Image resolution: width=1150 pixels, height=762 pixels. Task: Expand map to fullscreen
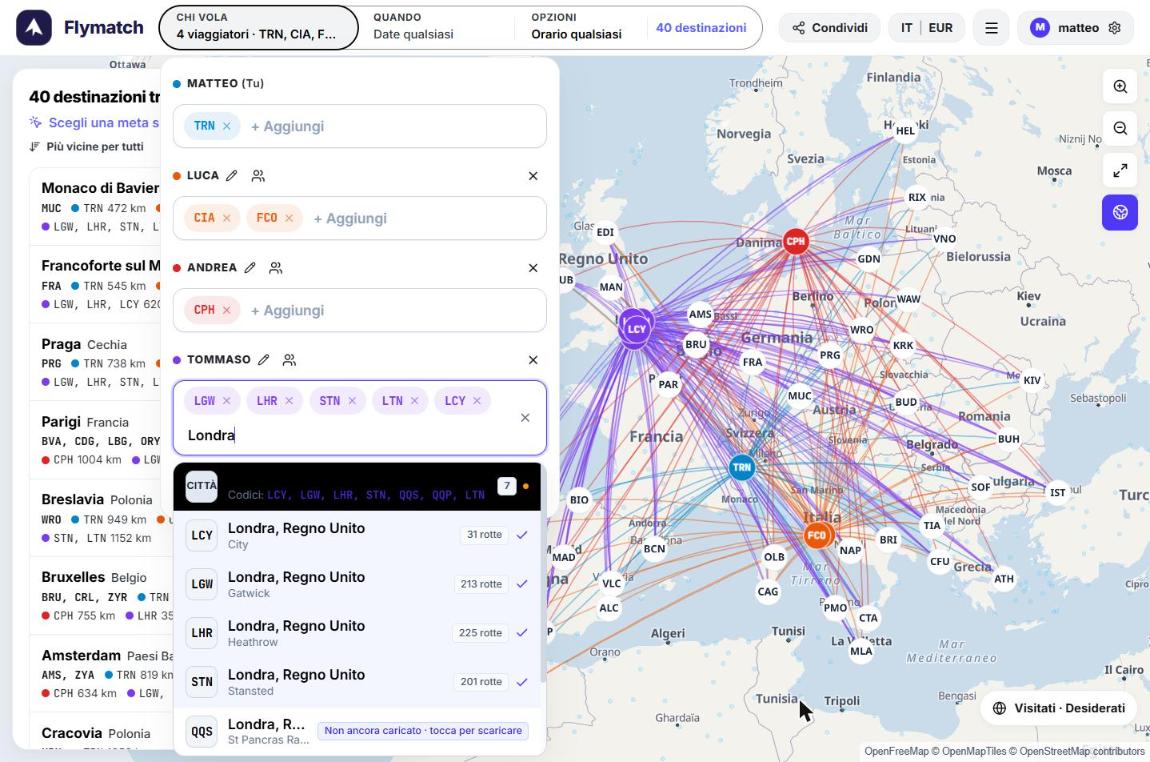click(1120, 171)
